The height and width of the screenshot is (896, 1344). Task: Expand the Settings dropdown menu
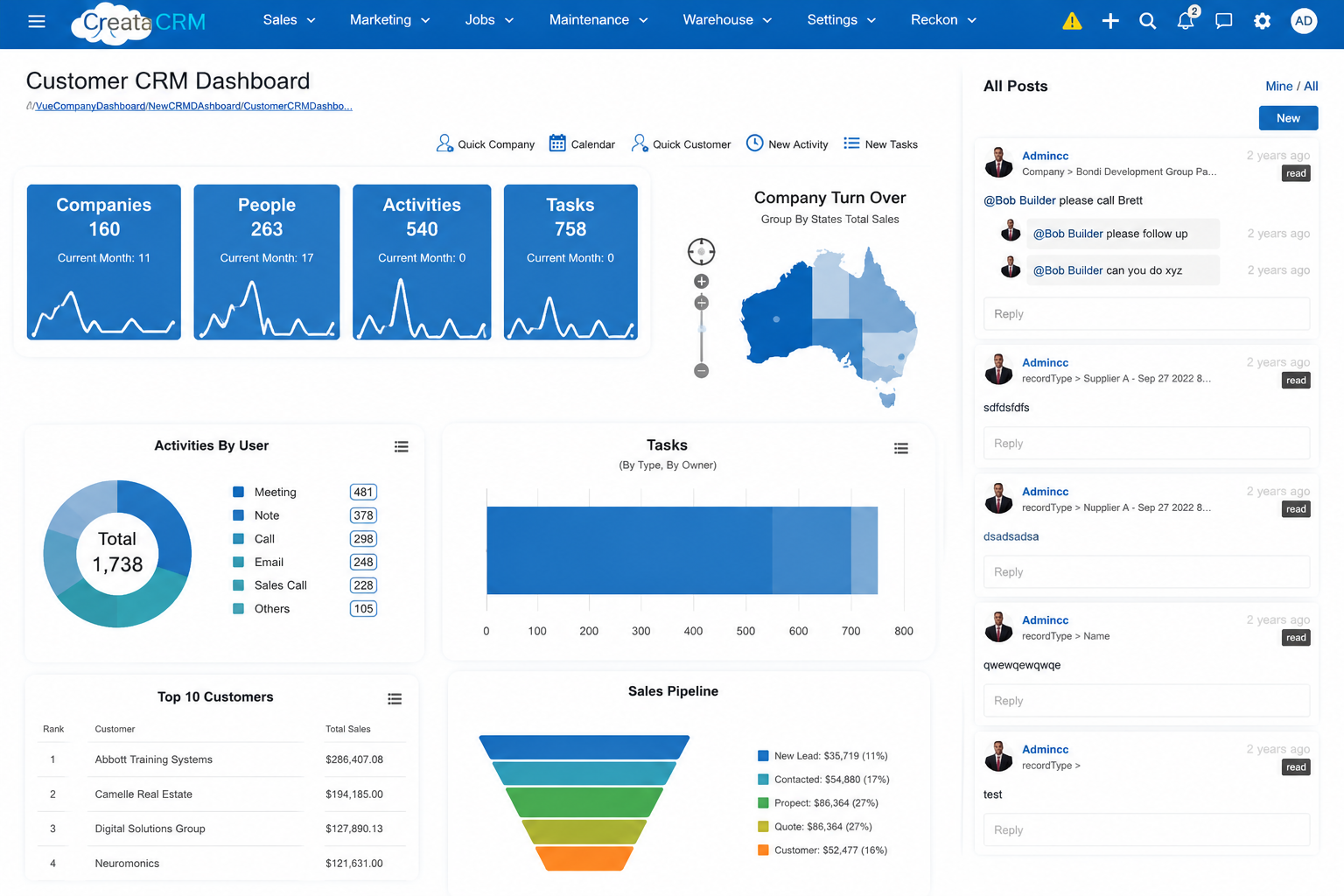pos(841,20)
